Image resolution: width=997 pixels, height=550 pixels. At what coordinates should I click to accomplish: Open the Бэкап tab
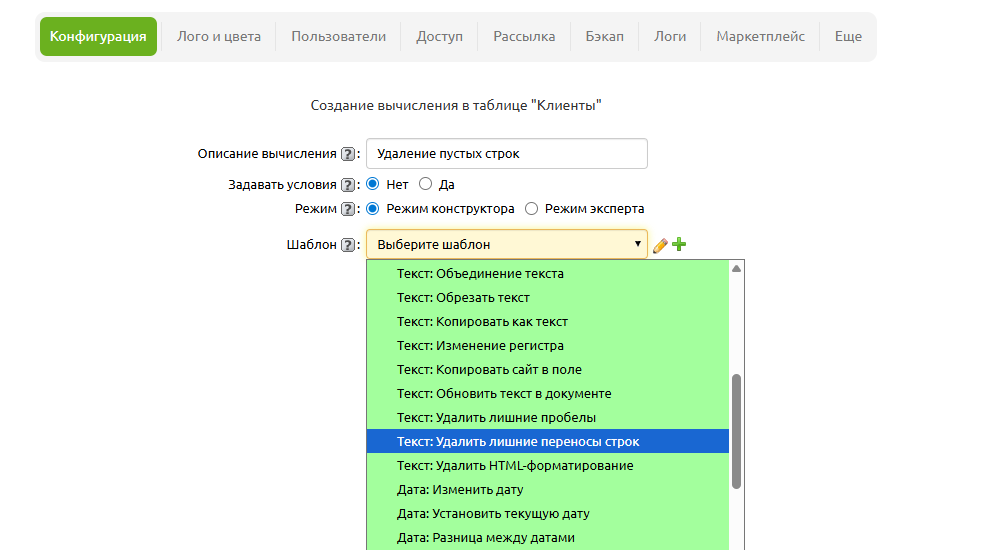[604, 37]
